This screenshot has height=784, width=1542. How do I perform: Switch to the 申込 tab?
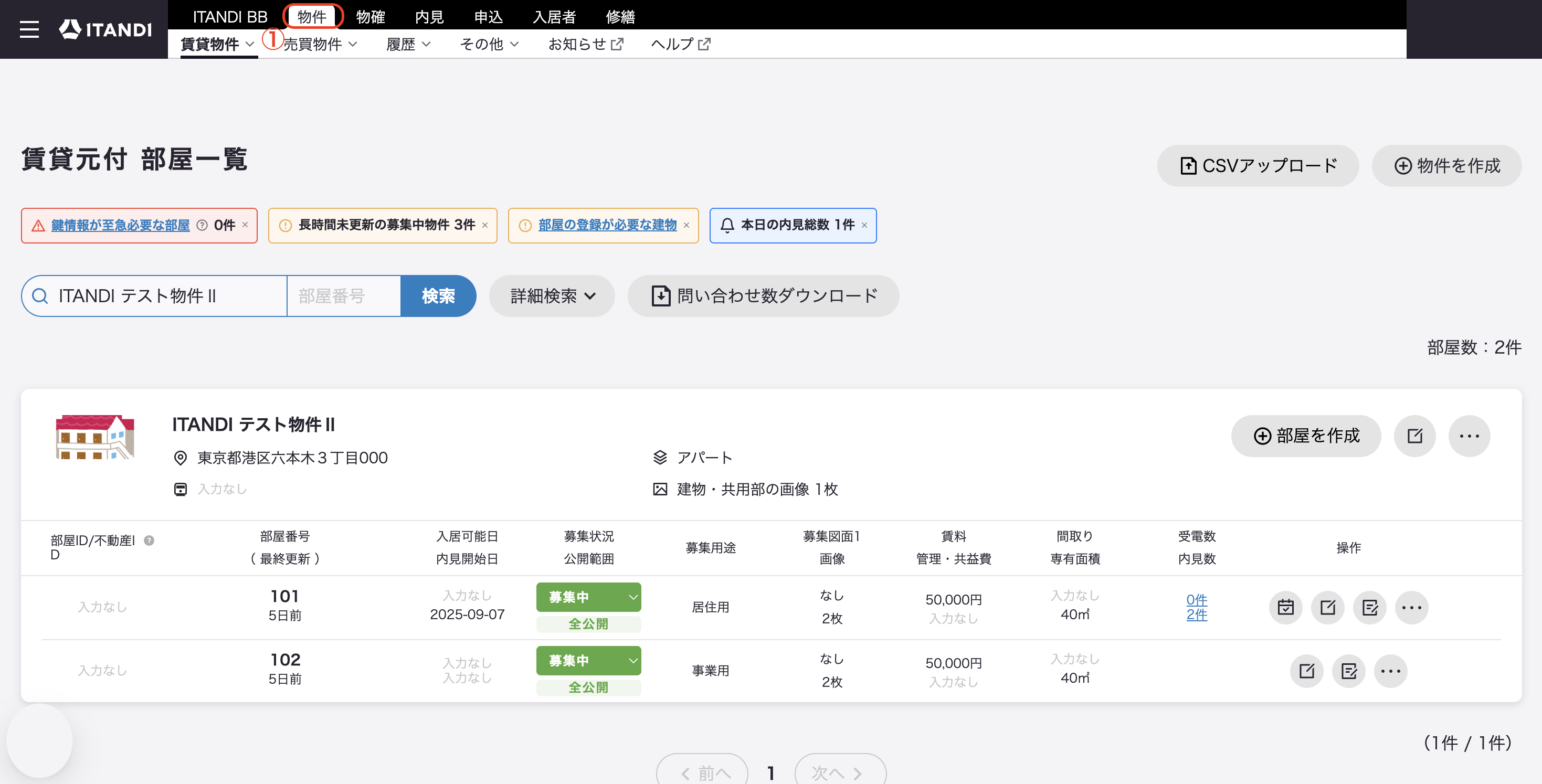[x=489, y=16]
